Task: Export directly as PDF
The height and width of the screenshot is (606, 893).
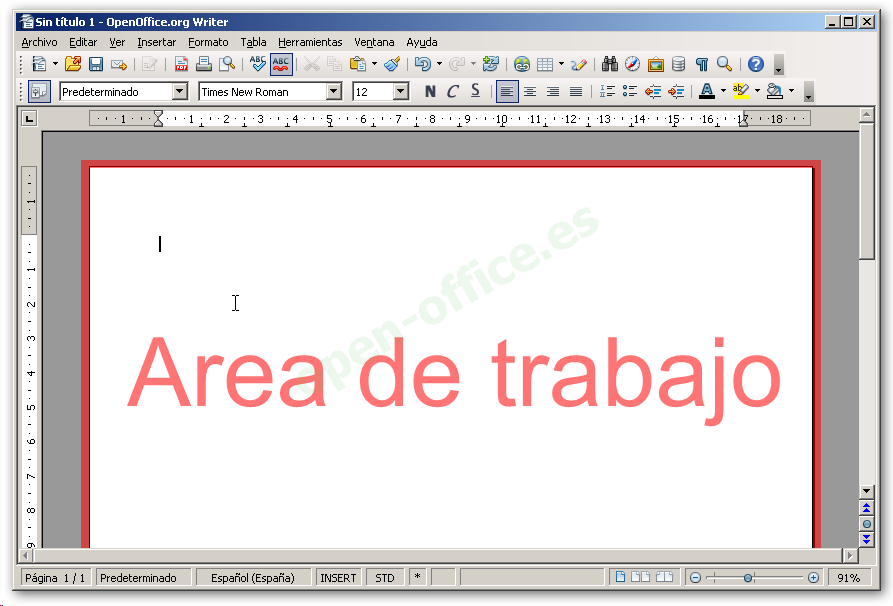Action: (x=181, y=64)
